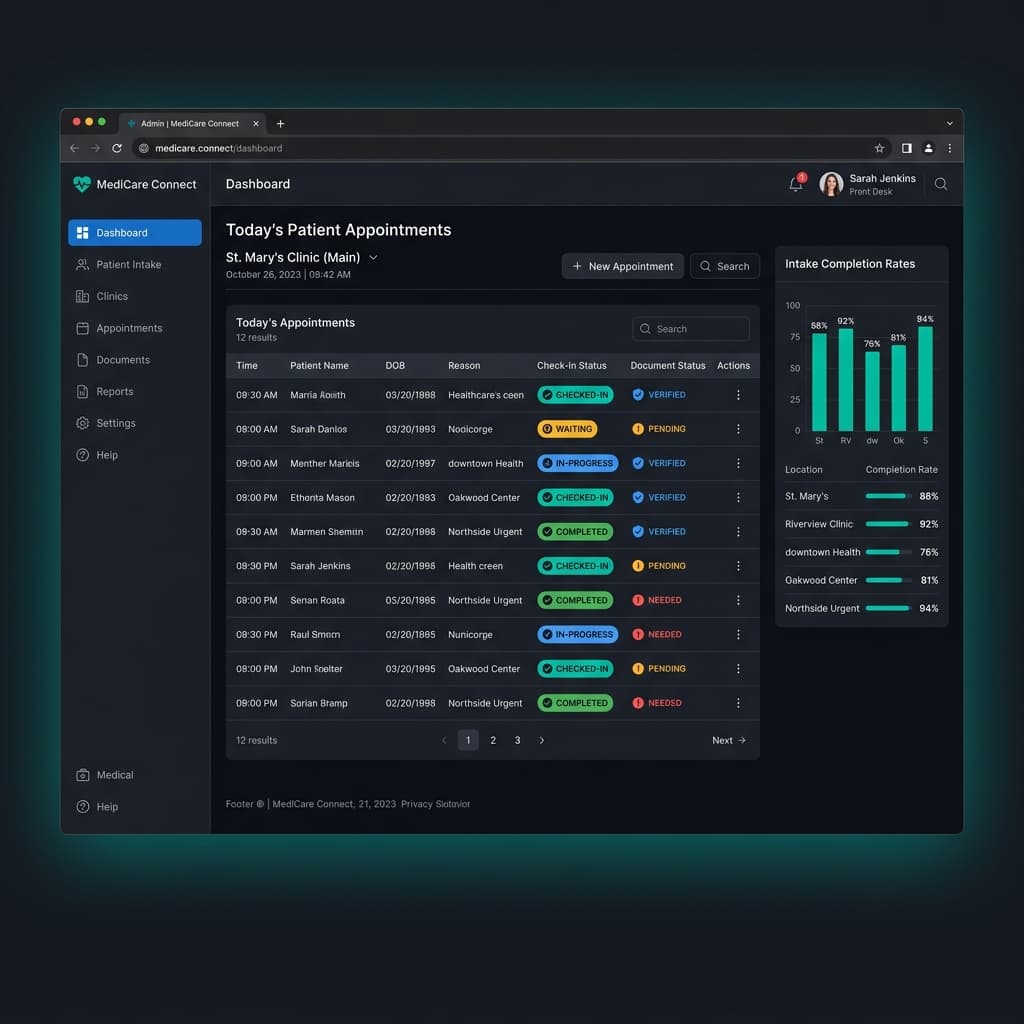Click the Help item at sidebar bottom
Screen dimensions: 1024x1024
click(x=135, y=807)
